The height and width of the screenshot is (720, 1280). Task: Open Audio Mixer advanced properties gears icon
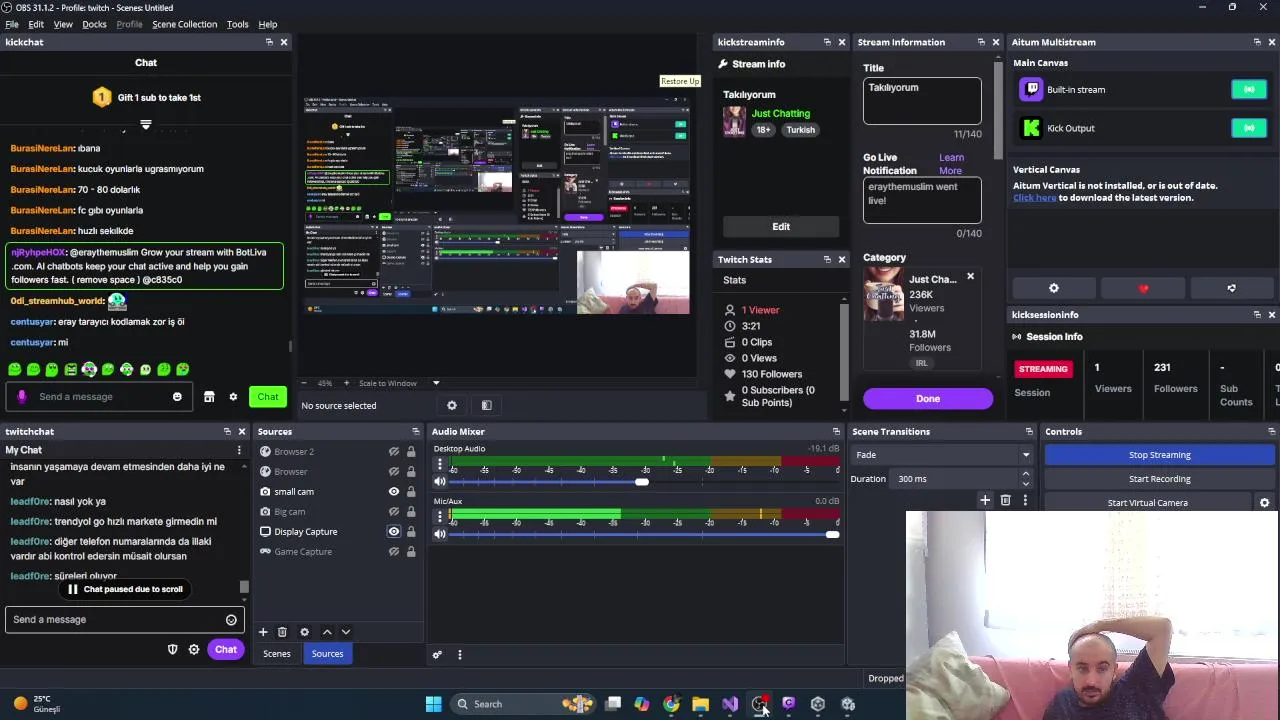437,655
